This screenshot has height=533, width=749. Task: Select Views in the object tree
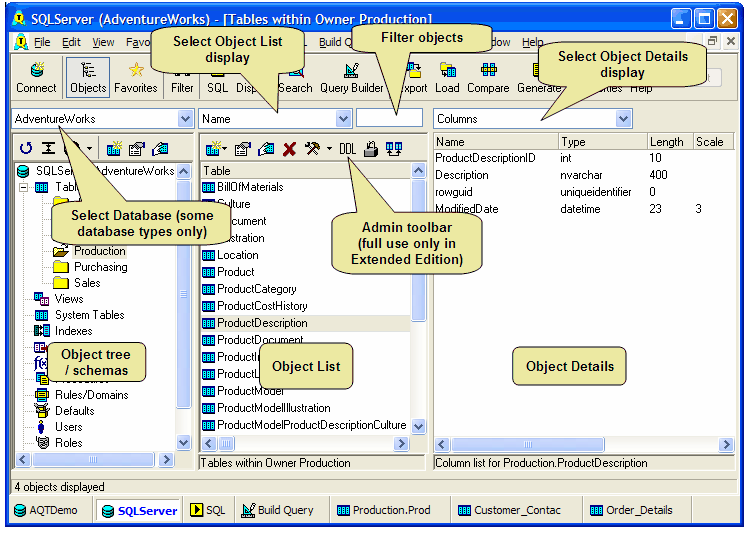tap(69, 299)
